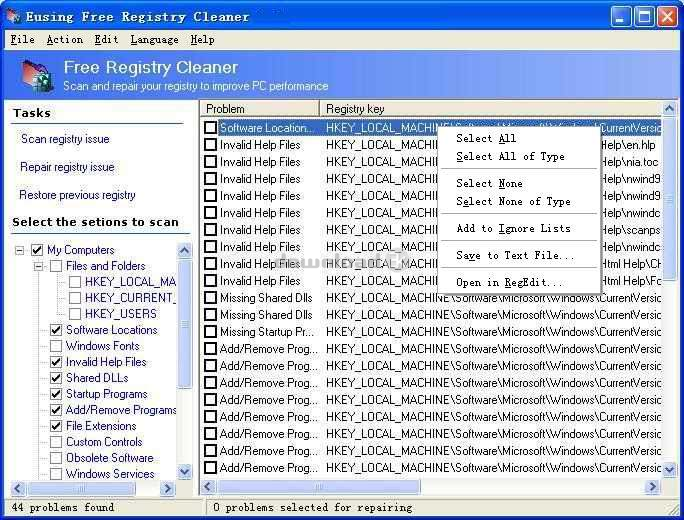Click the sections tree vertical scrollbar thumb
Image resolution: width=684 pixels, height=520 pixels.
click(185, 323)
